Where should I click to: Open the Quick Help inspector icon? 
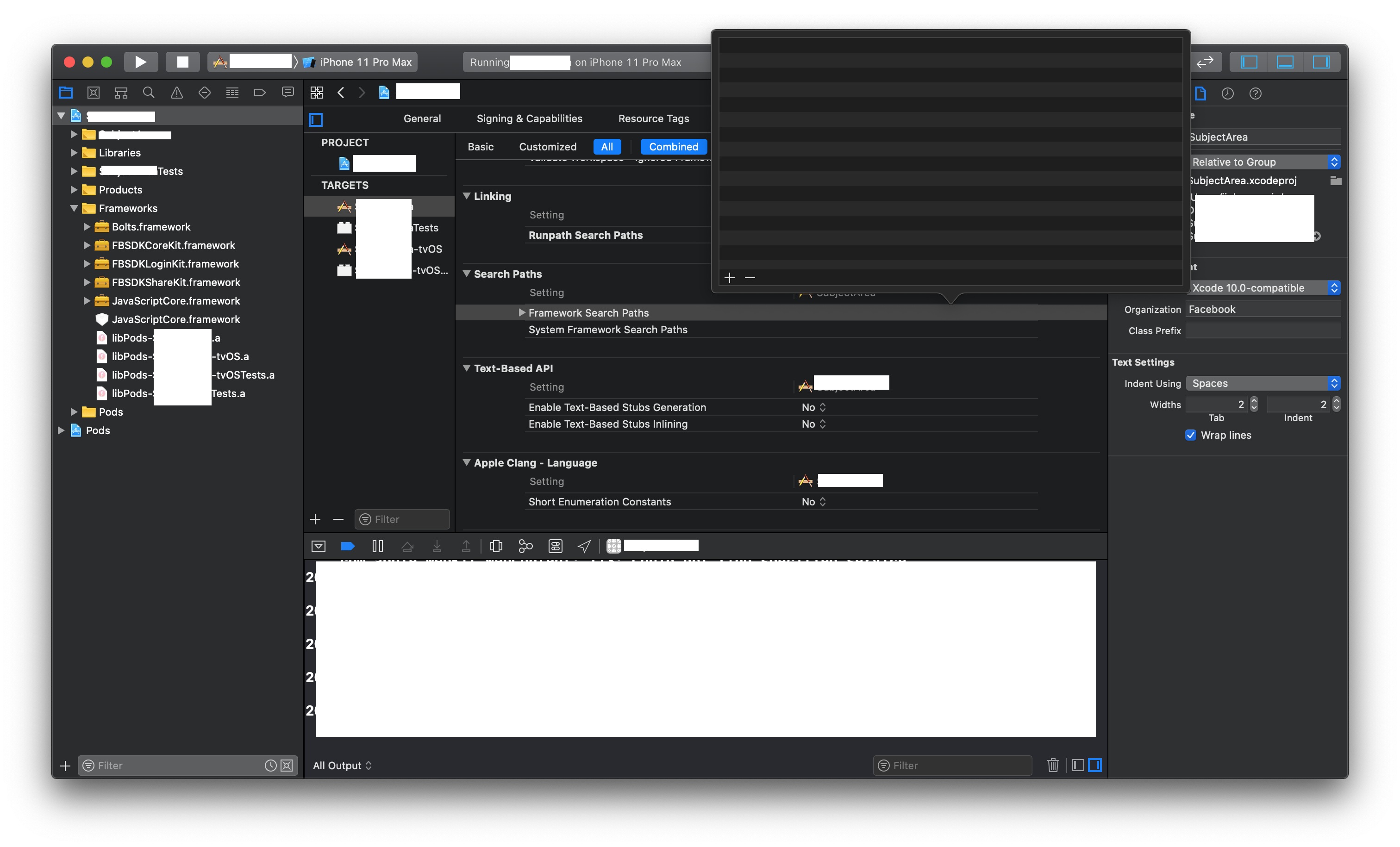[x=1255, y=93]
